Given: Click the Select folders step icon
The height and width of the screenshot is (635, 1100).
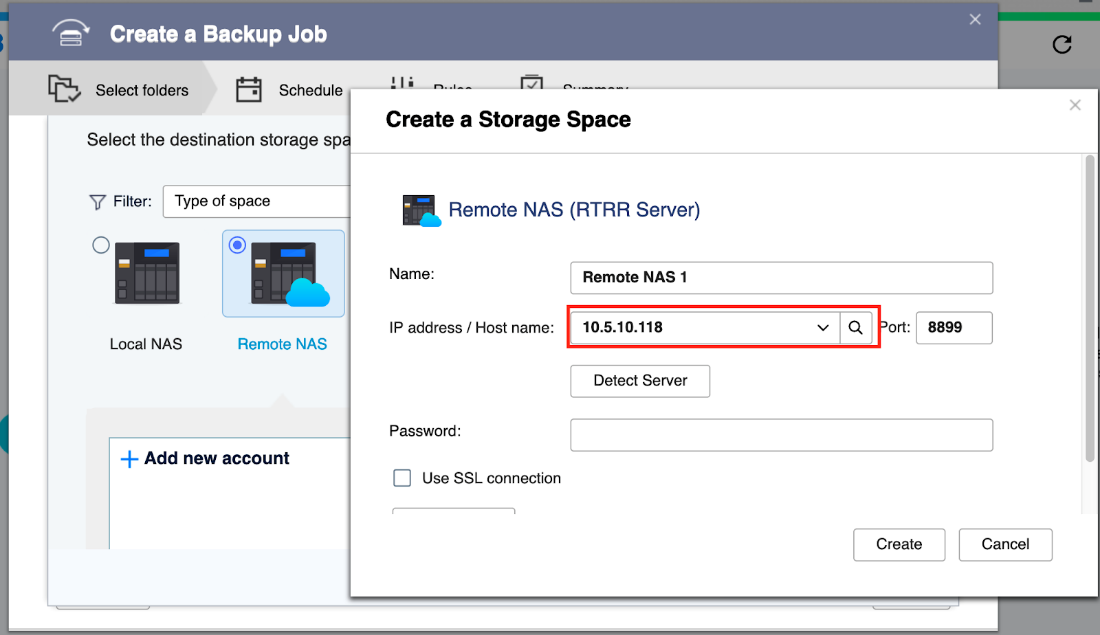Looking at the screenshot, I should click(65, 90).
